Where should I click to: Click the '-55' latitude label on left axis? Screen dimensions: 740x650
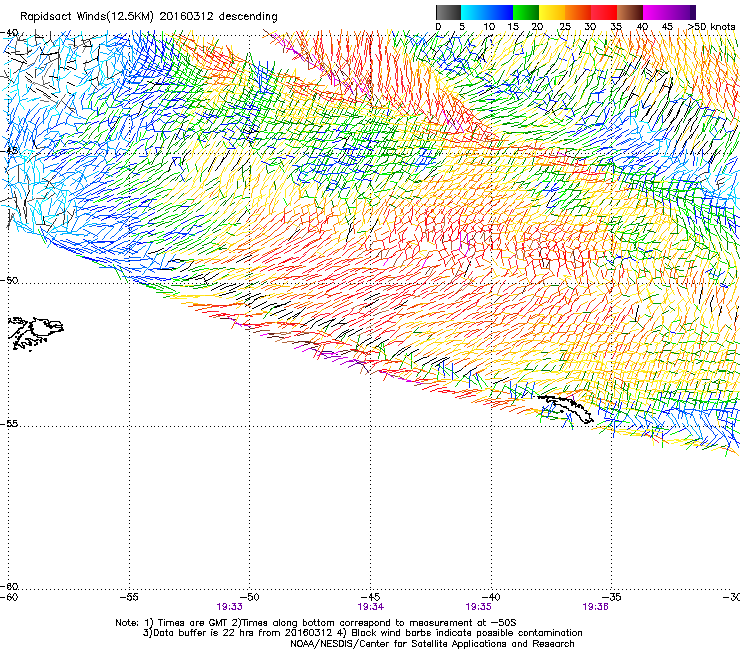(x=9, y=424)
